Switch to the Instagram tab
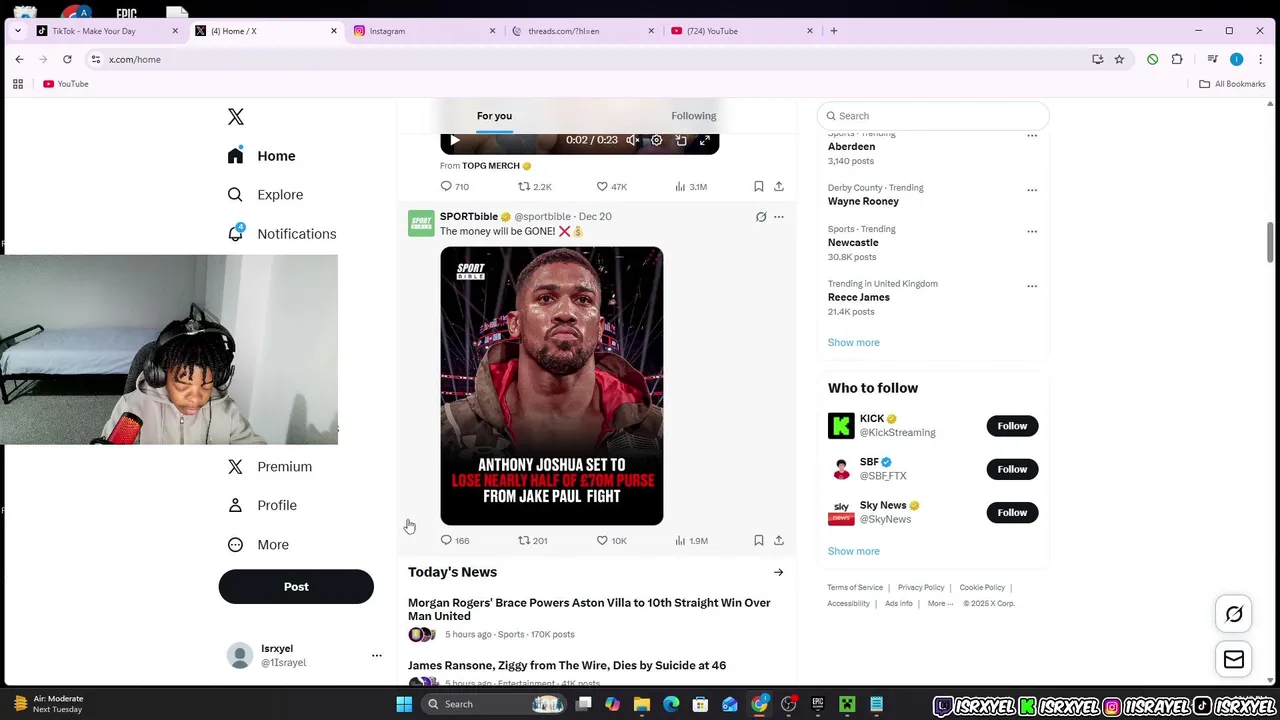This screenshot has height=720, width=1280. (425, 31)
